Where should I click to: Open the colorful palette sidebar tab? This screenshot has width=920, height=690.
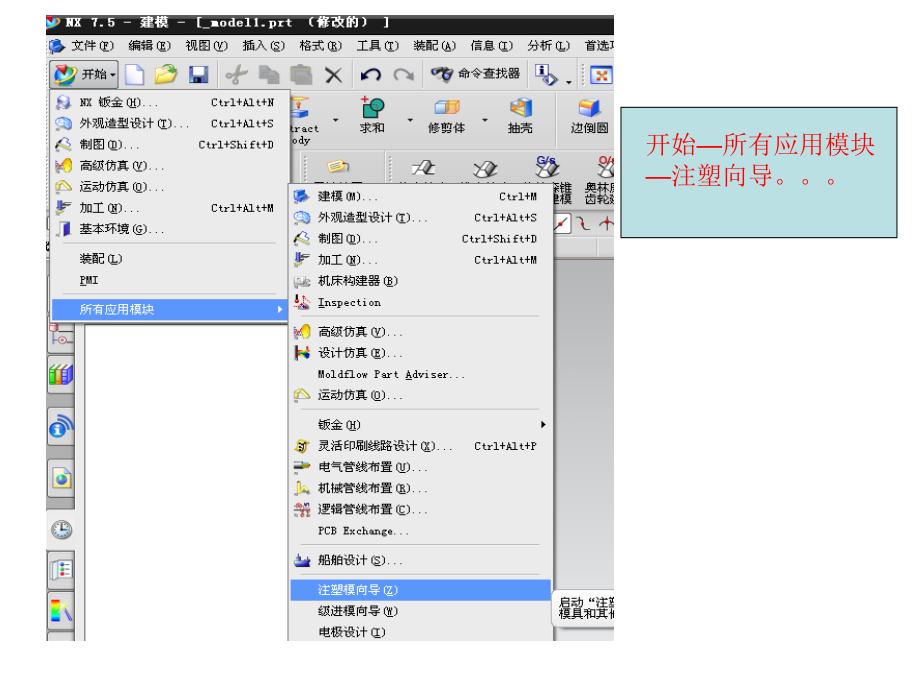click(61, 610)
